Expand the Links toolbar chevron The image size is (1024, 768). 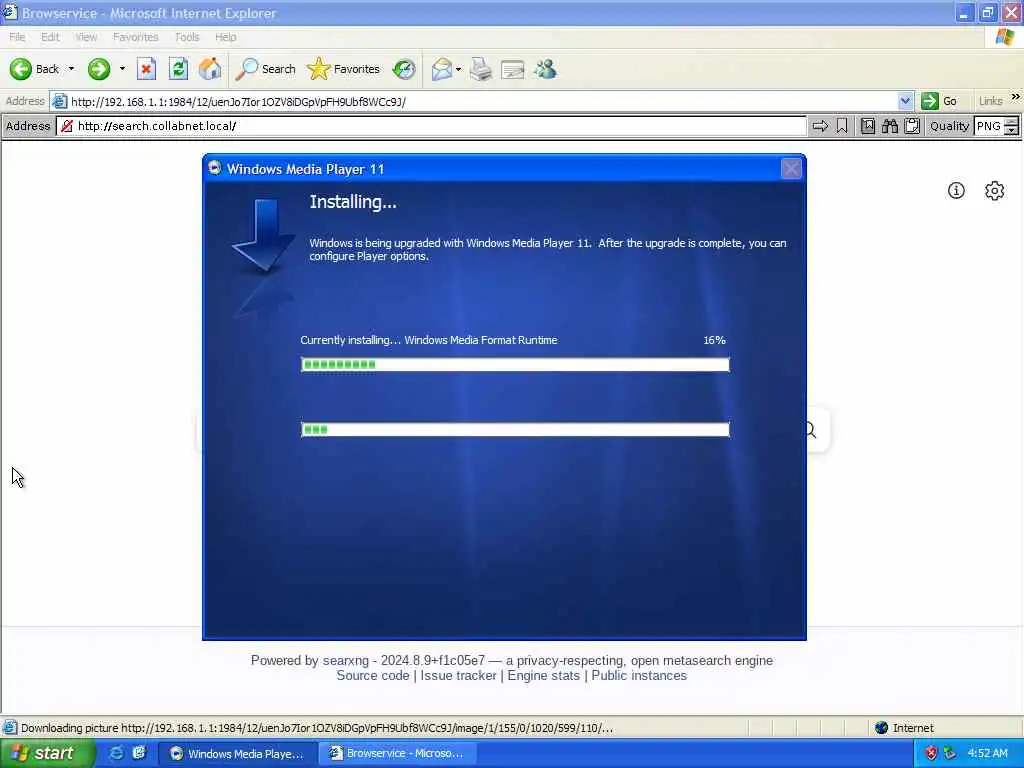(x=1015, y=97)
